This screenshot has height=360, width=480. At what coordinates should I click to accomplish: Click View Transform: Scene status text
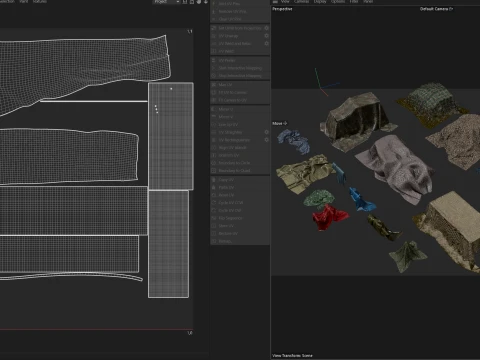(292, 355)
